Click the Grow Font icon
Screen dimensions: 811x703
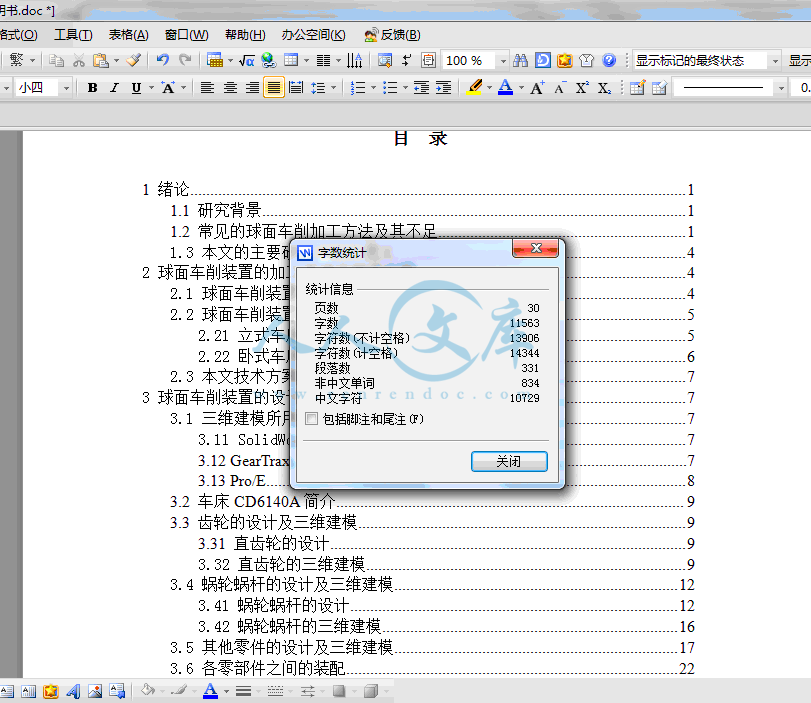(x=537, y=88)
